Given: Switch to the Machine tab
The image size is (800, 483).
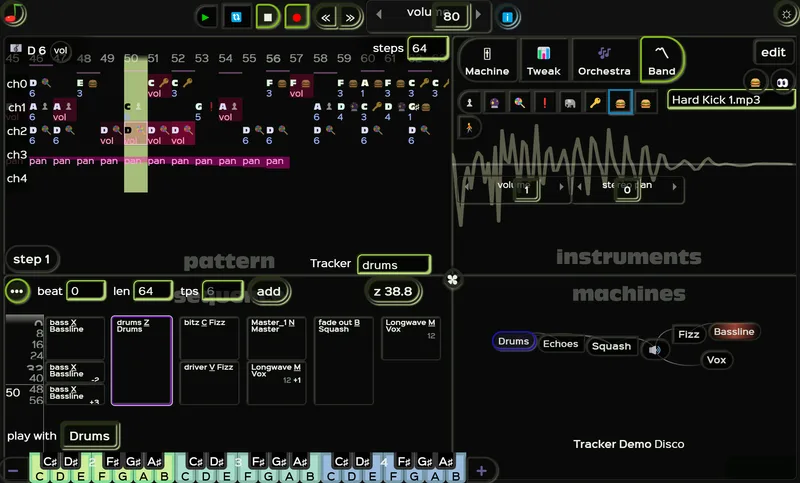Looking at the screenshot, I should click(x=487, y=60).
